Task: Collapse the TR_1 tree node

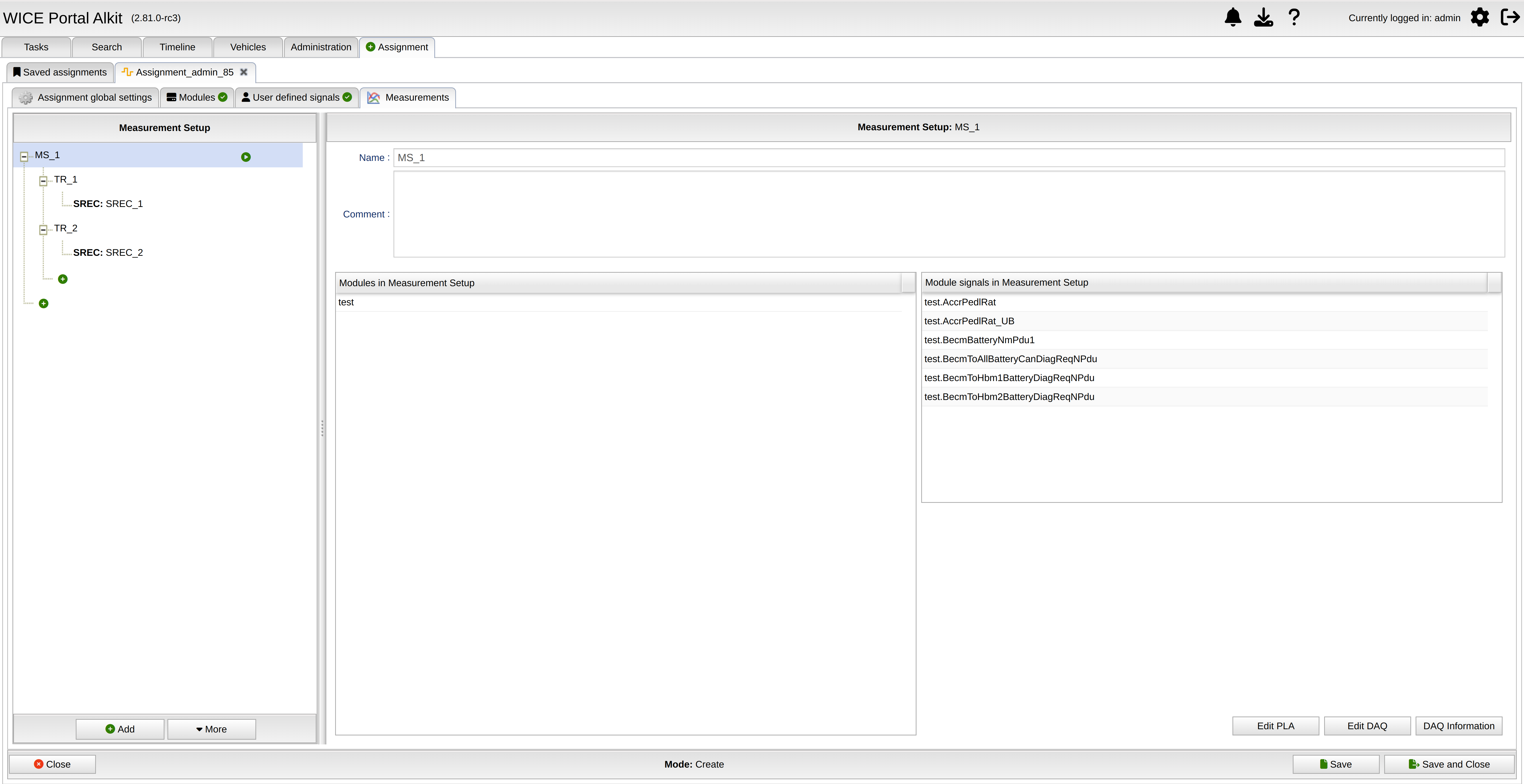Action: point(43,181)
